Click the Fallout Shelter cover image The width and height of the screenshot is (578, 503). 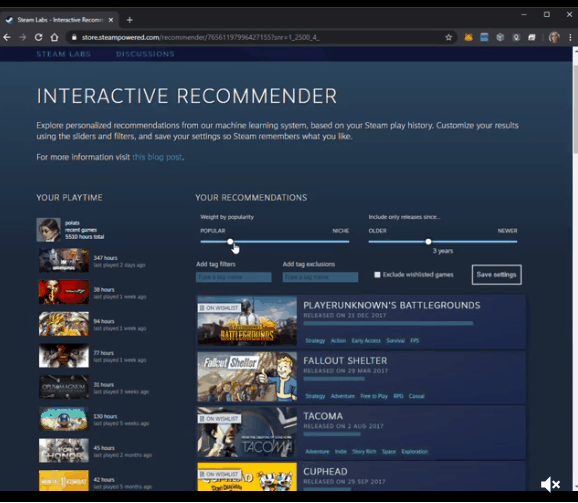[247, 376]
